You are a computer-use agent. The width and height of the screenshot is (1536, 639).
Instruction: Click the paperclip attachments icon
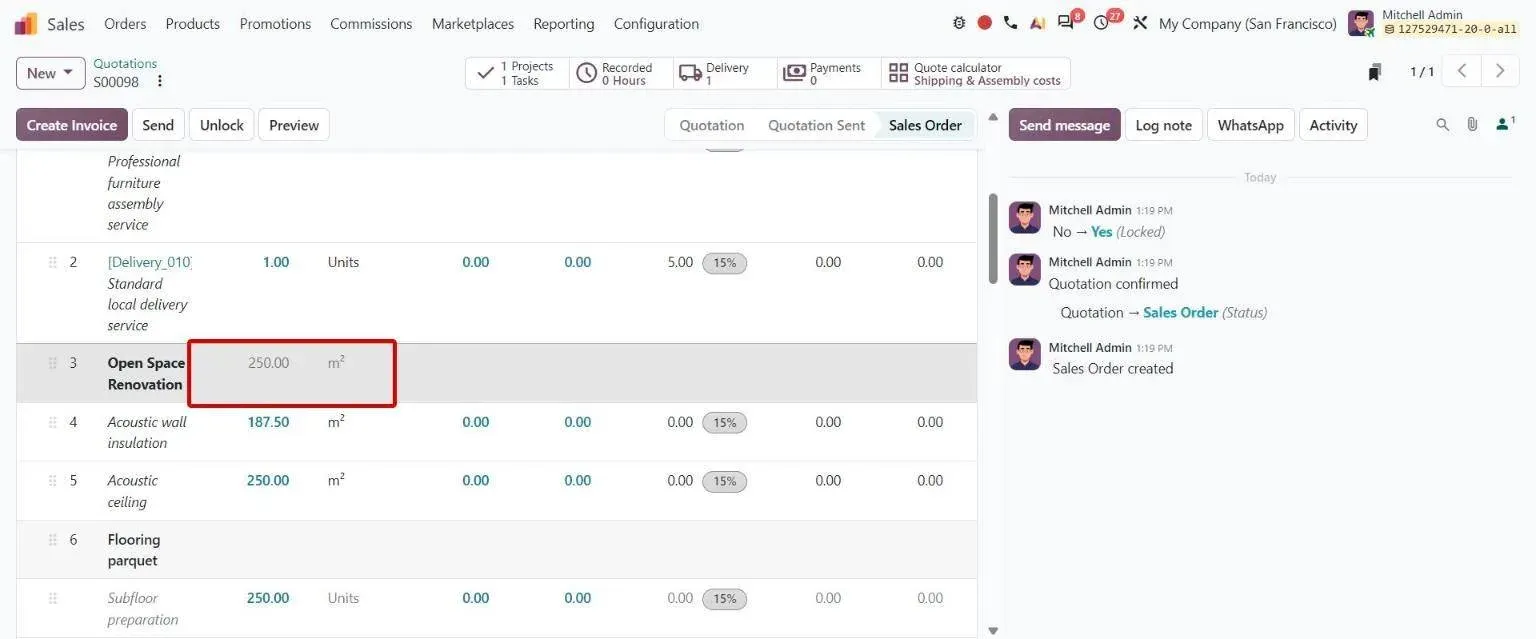coord(1472,125)
